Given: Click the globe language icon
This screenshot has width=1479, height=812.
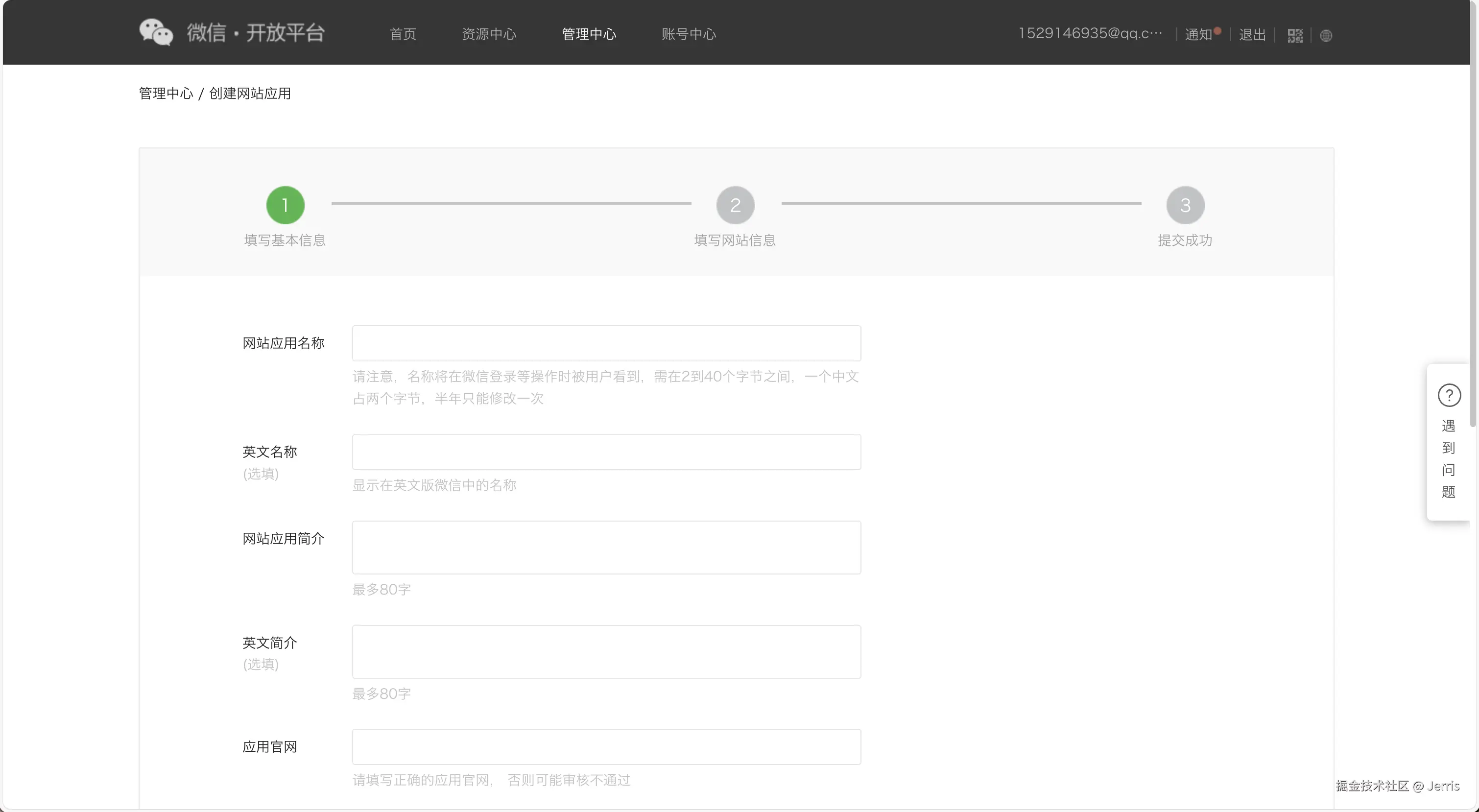Looking at the screenshot, I should (x=1326, y=36).
